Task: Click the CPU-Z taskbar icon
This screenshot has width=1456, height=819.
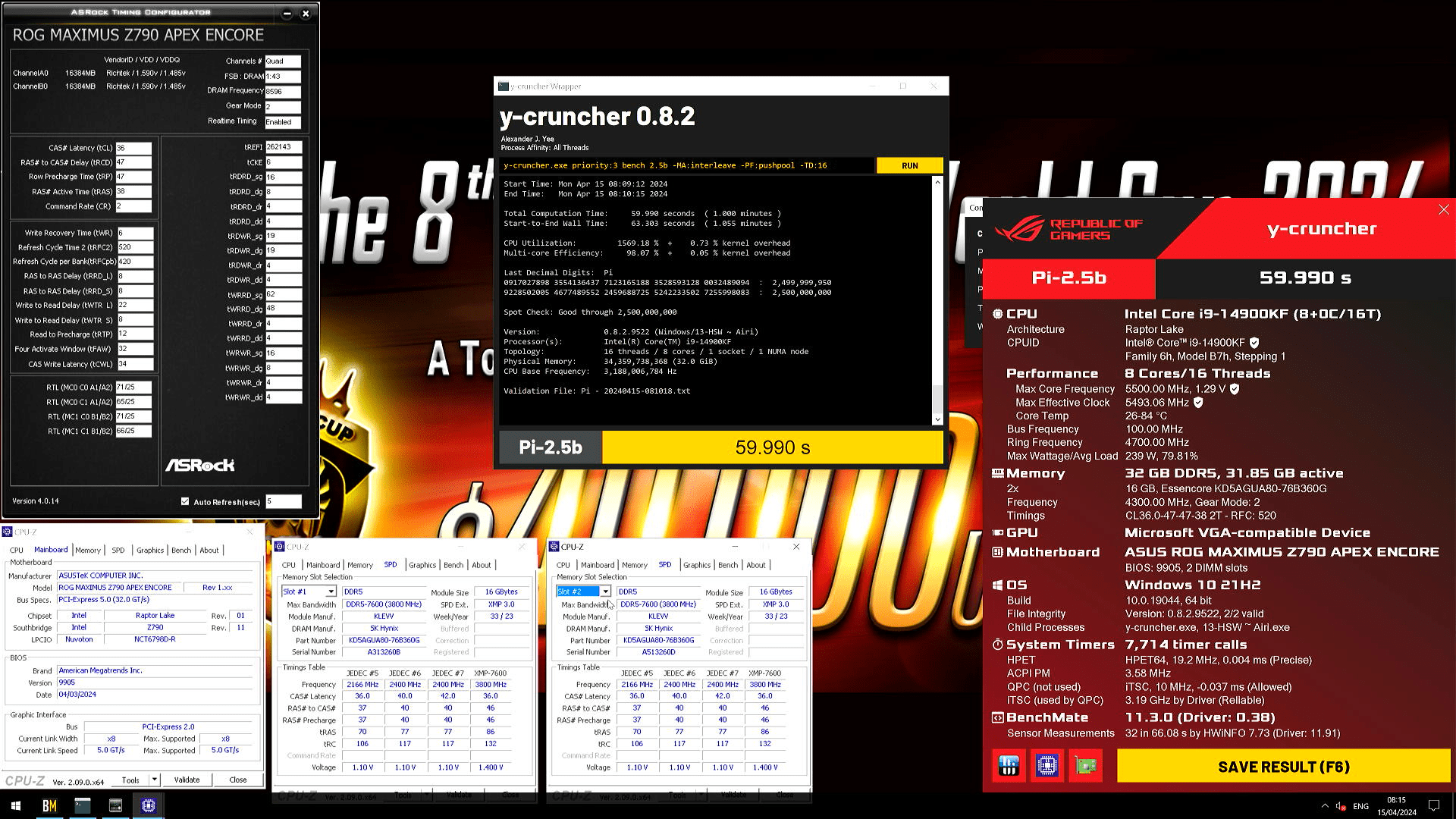Action: click(149, 805)
